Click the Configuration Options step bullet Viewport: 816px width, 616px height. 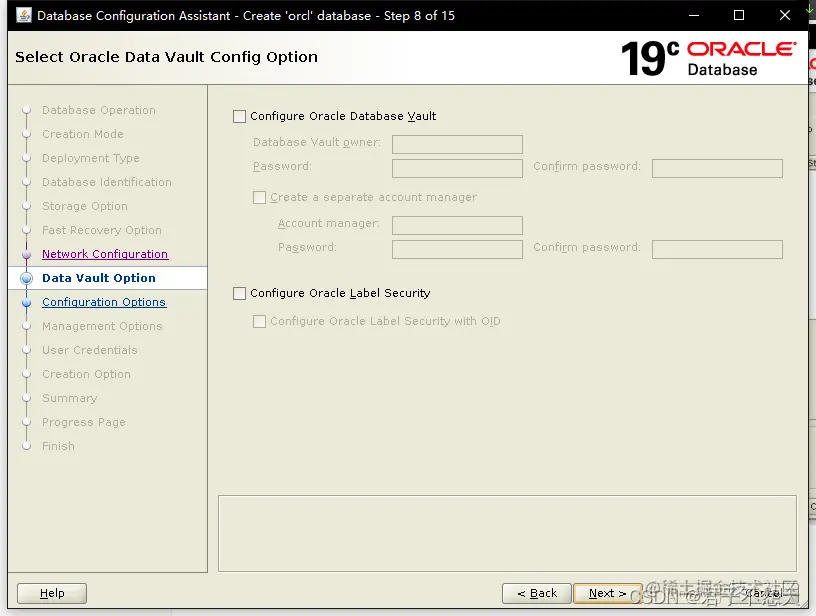click(27, 302)
